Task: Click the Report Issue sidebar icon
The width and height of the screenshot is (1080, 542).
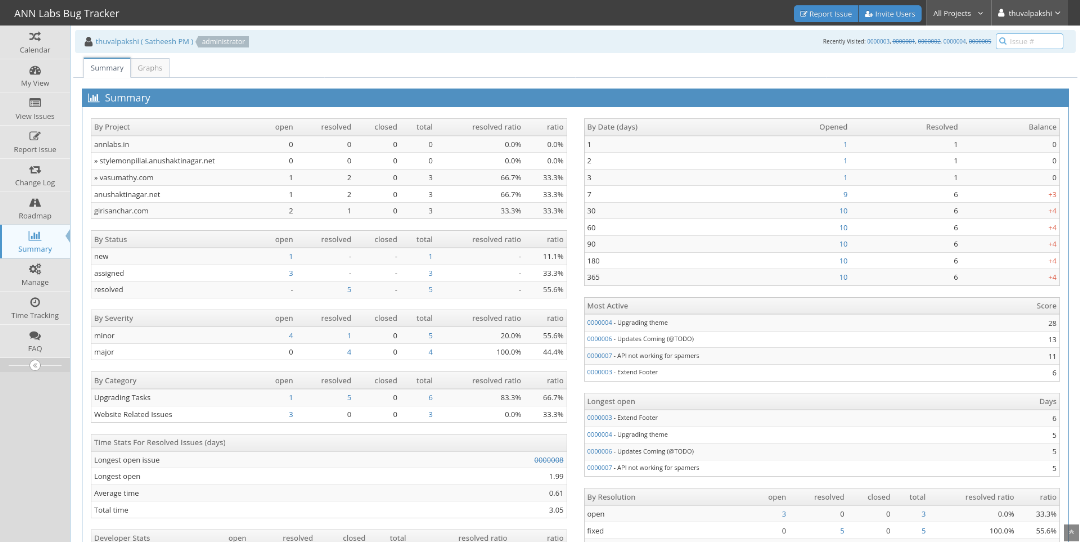Action: pyautogui.click(x=35, y=136)
